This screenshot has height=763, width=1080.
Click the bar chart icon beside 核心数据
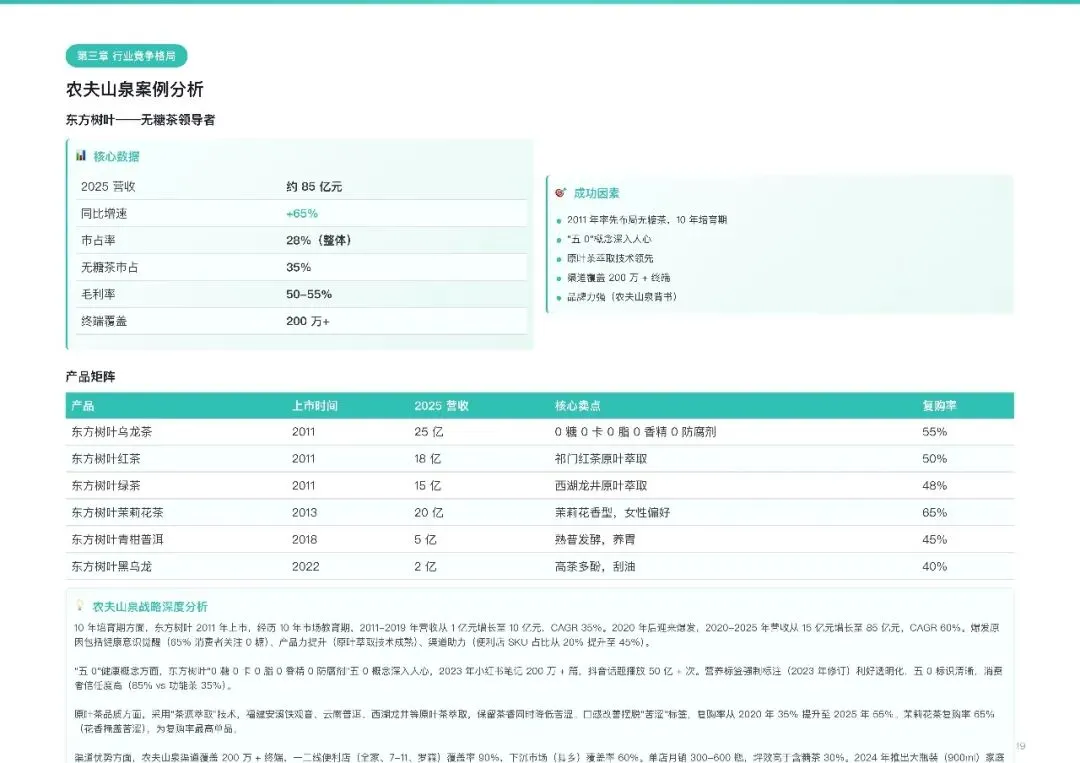tap(81, 156)
